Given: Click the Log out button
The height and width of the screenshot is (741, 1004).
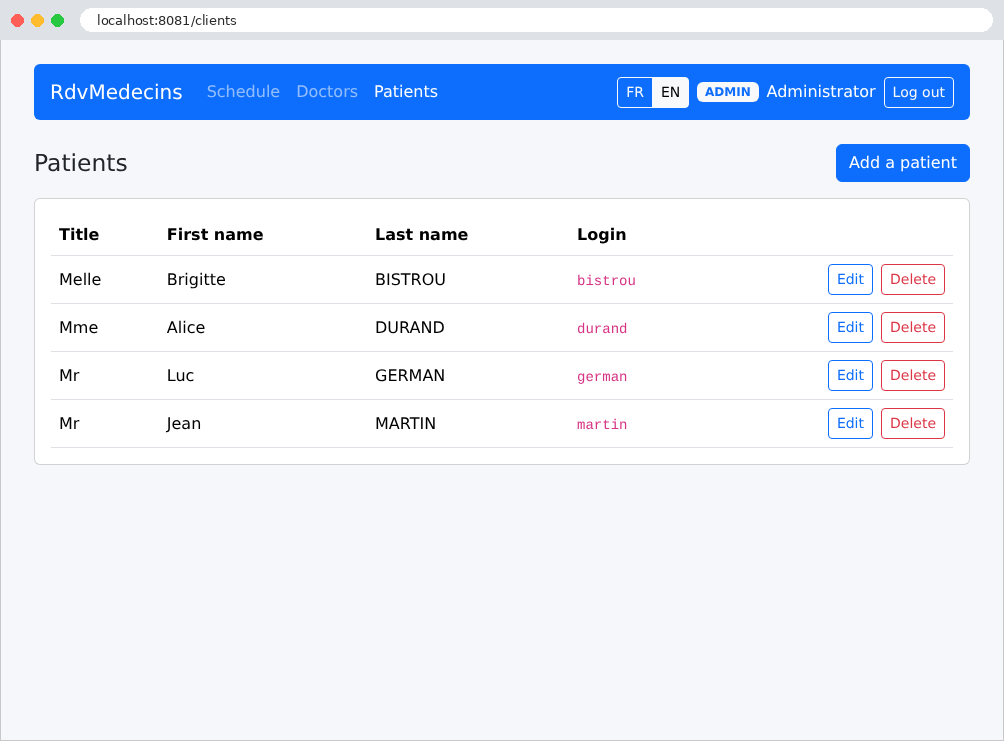Looking at the screenshot, I should (919, 92).
